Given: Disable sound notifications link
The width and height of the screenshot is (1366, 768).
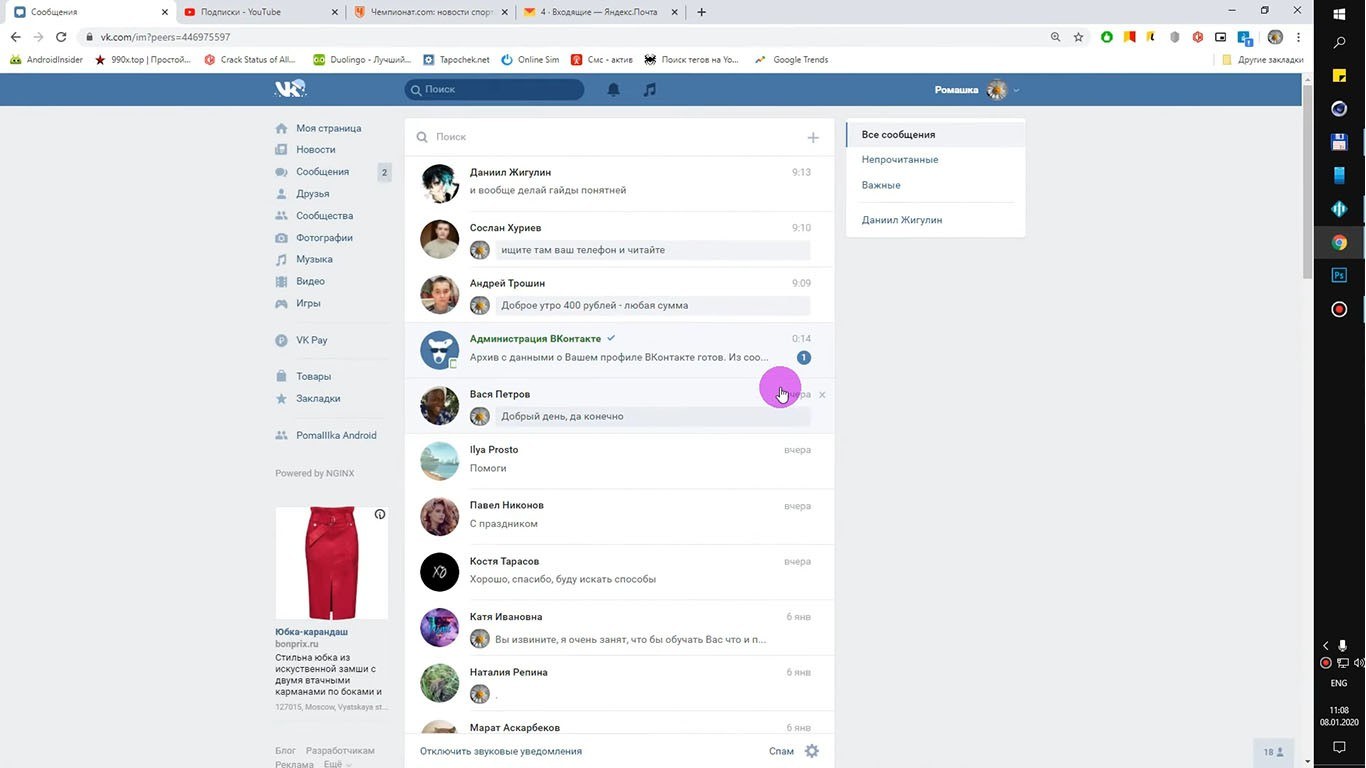Looking at the screenshot, I should tap(500, 751).
